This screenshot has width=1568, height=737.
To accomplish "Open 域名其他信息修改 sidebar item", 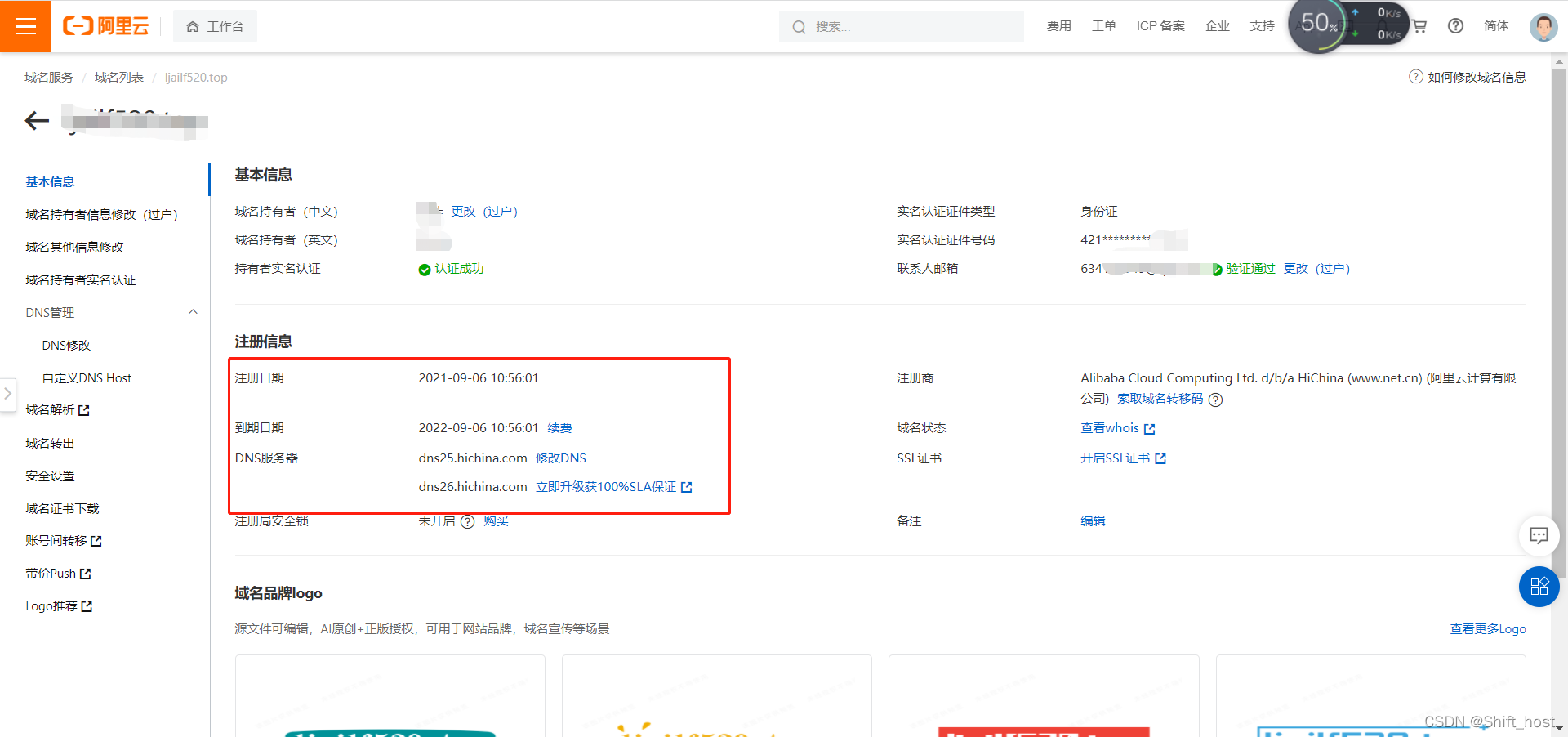I will pyautogui.click(x=74, y=247).
